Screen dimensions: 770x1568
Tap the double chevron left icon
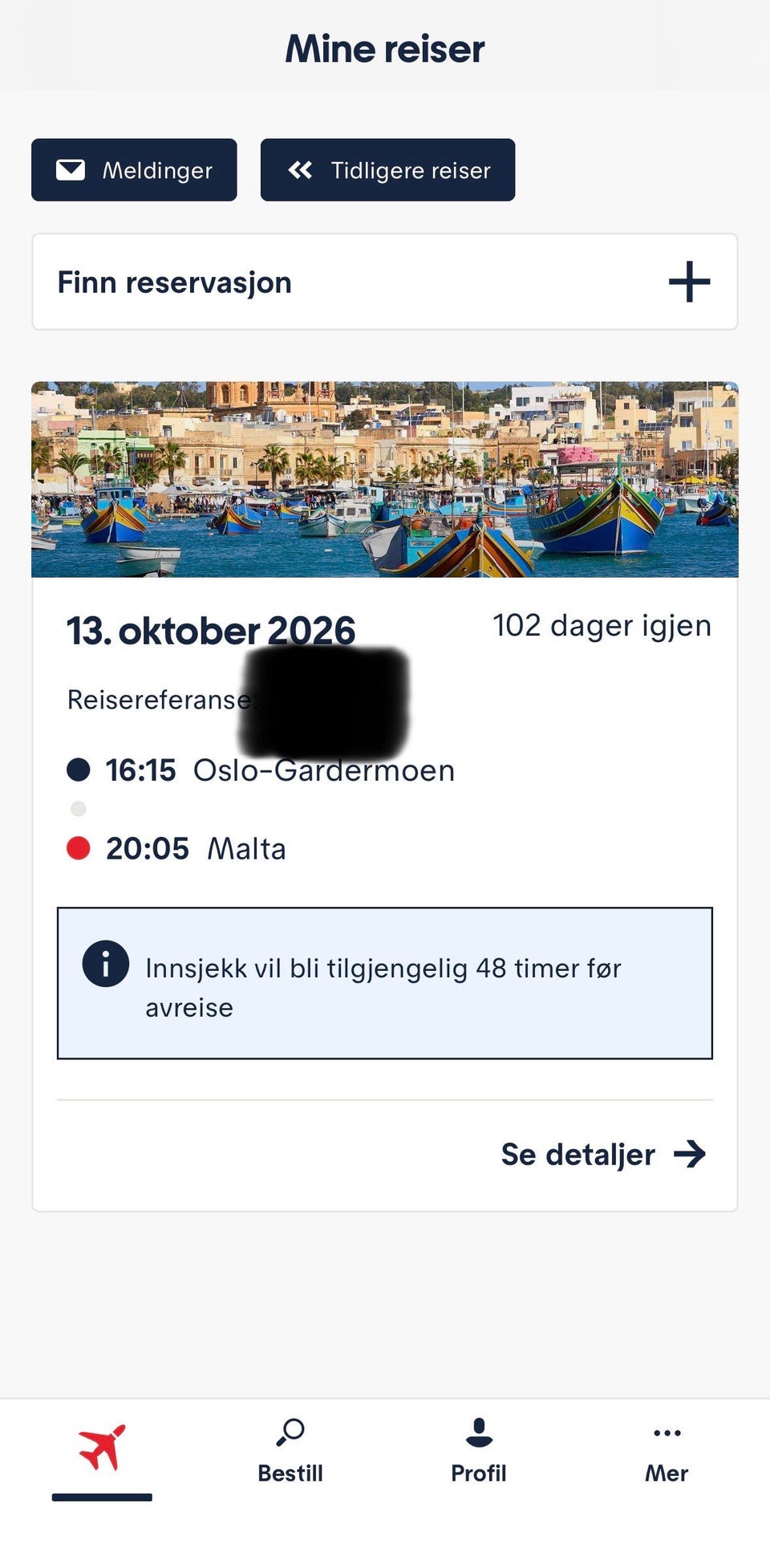300,170
